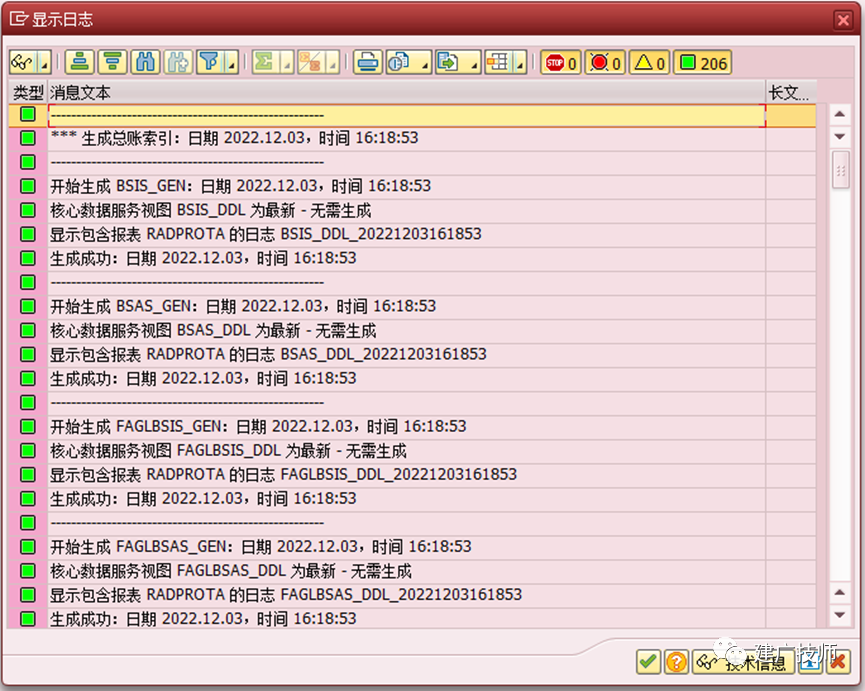Open the Export dropdown button
Image resolution: width=865 pixels, height=691 pixels.
[x=458, y=62]
